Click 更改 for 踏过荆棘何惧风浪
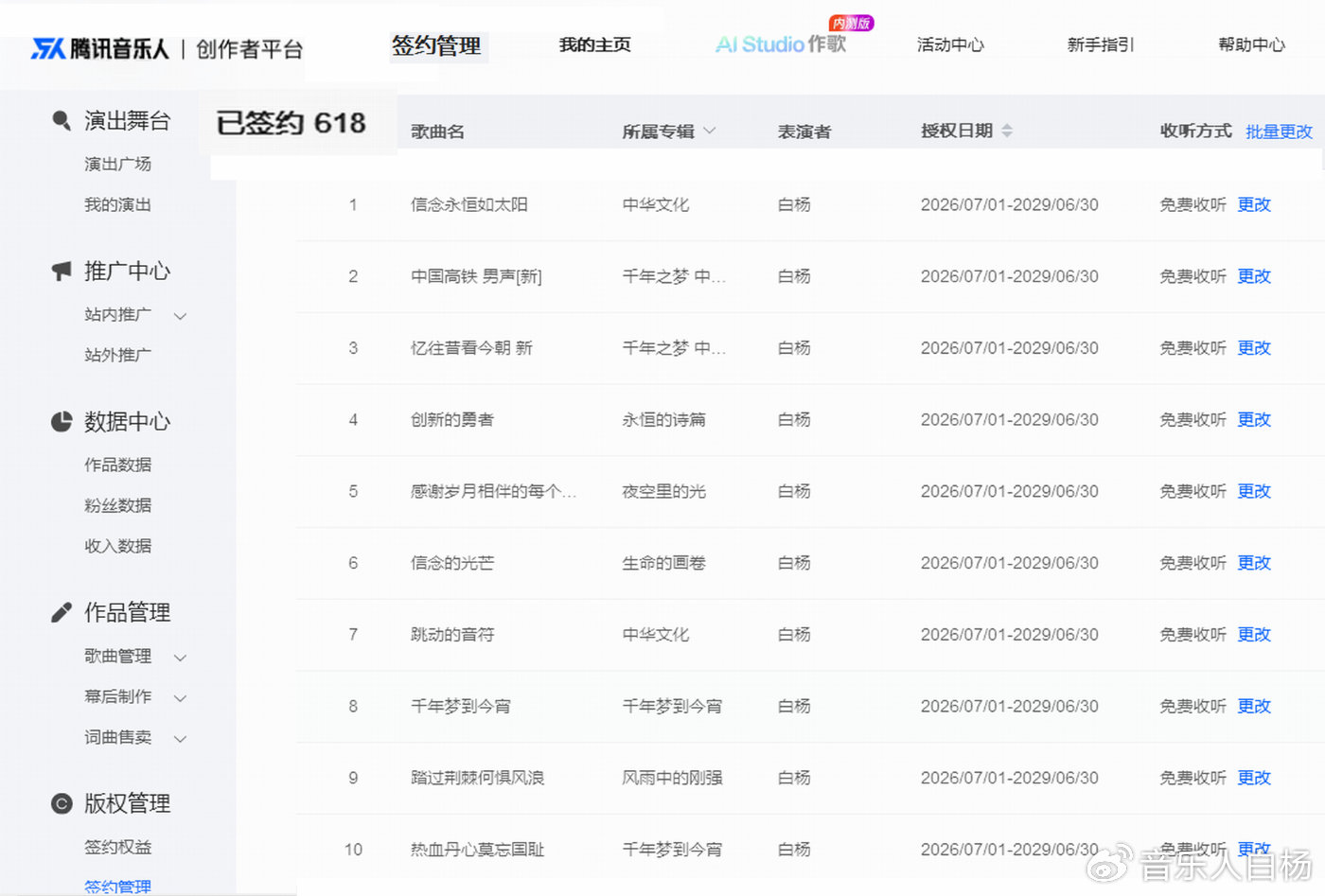 coord(1254,778)
